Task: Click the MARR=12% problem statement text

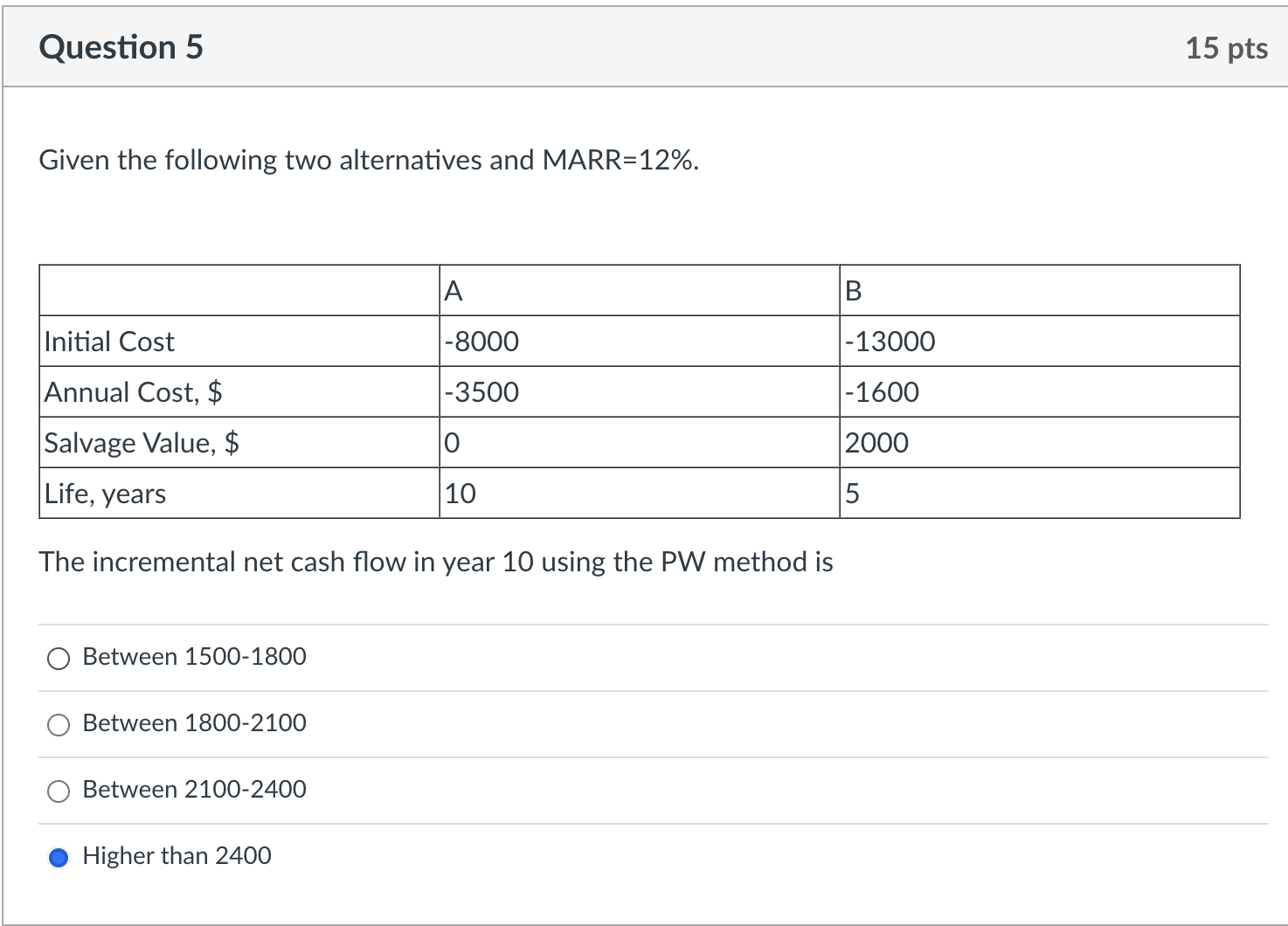Action: coord(368,160)
